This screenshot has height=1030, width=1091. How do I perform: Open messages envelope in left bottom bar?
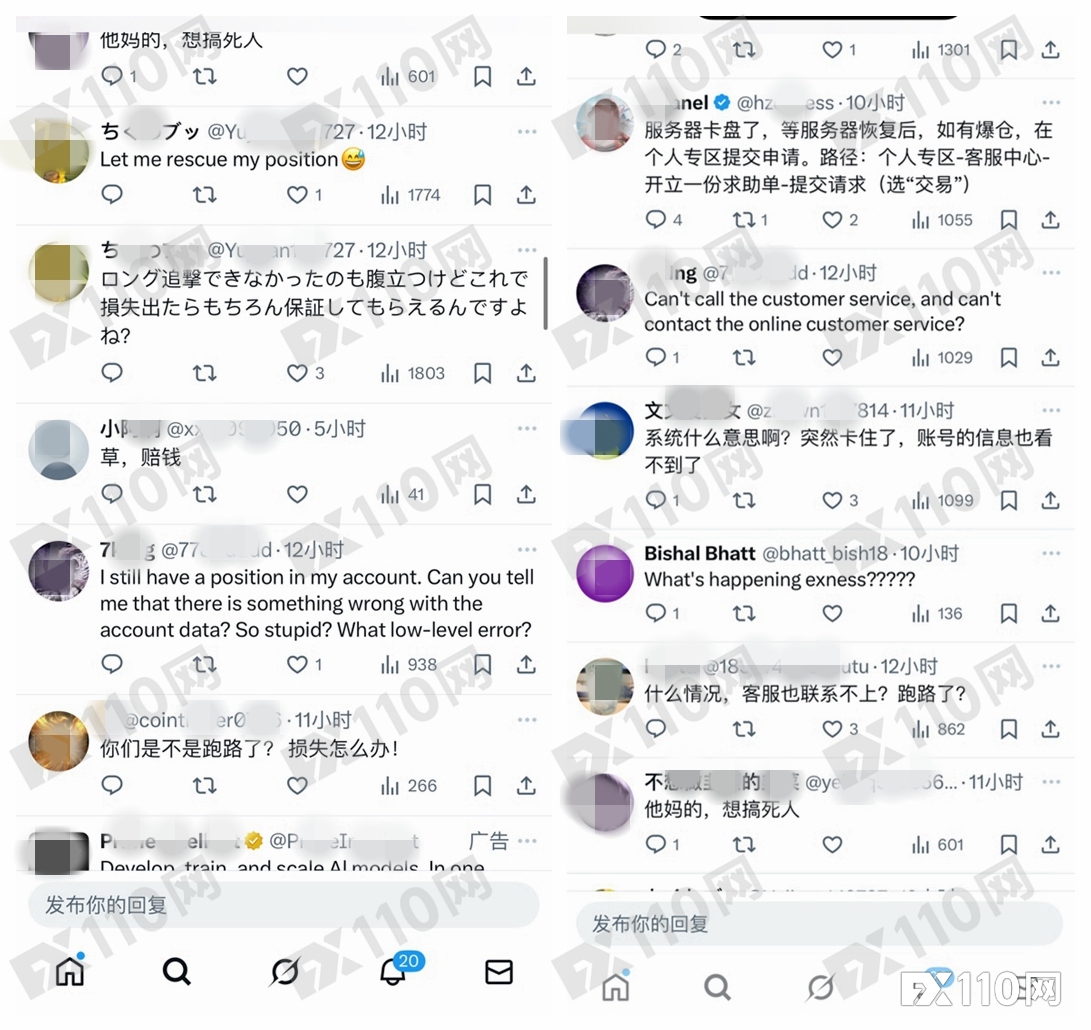[x=499, y=972]
